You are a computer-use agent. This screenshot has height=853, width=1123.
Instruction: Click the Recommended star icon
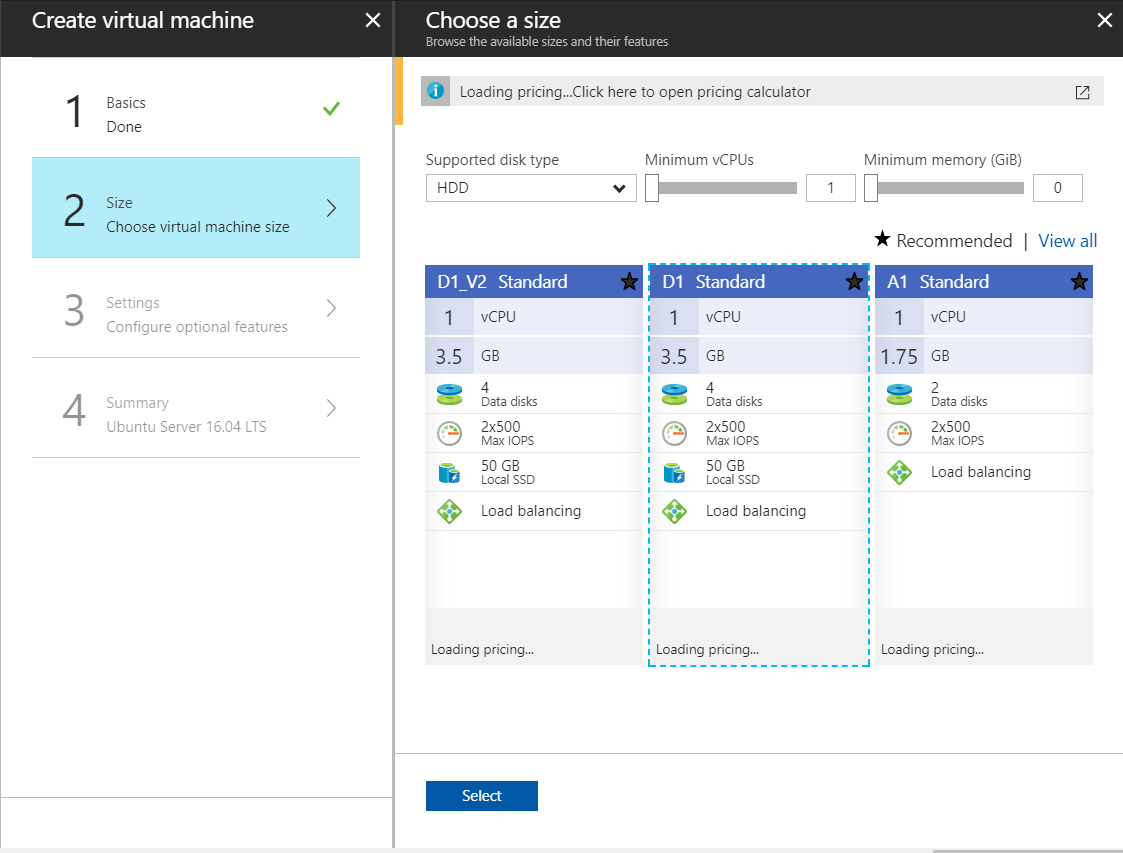click(x=882, y=238)
